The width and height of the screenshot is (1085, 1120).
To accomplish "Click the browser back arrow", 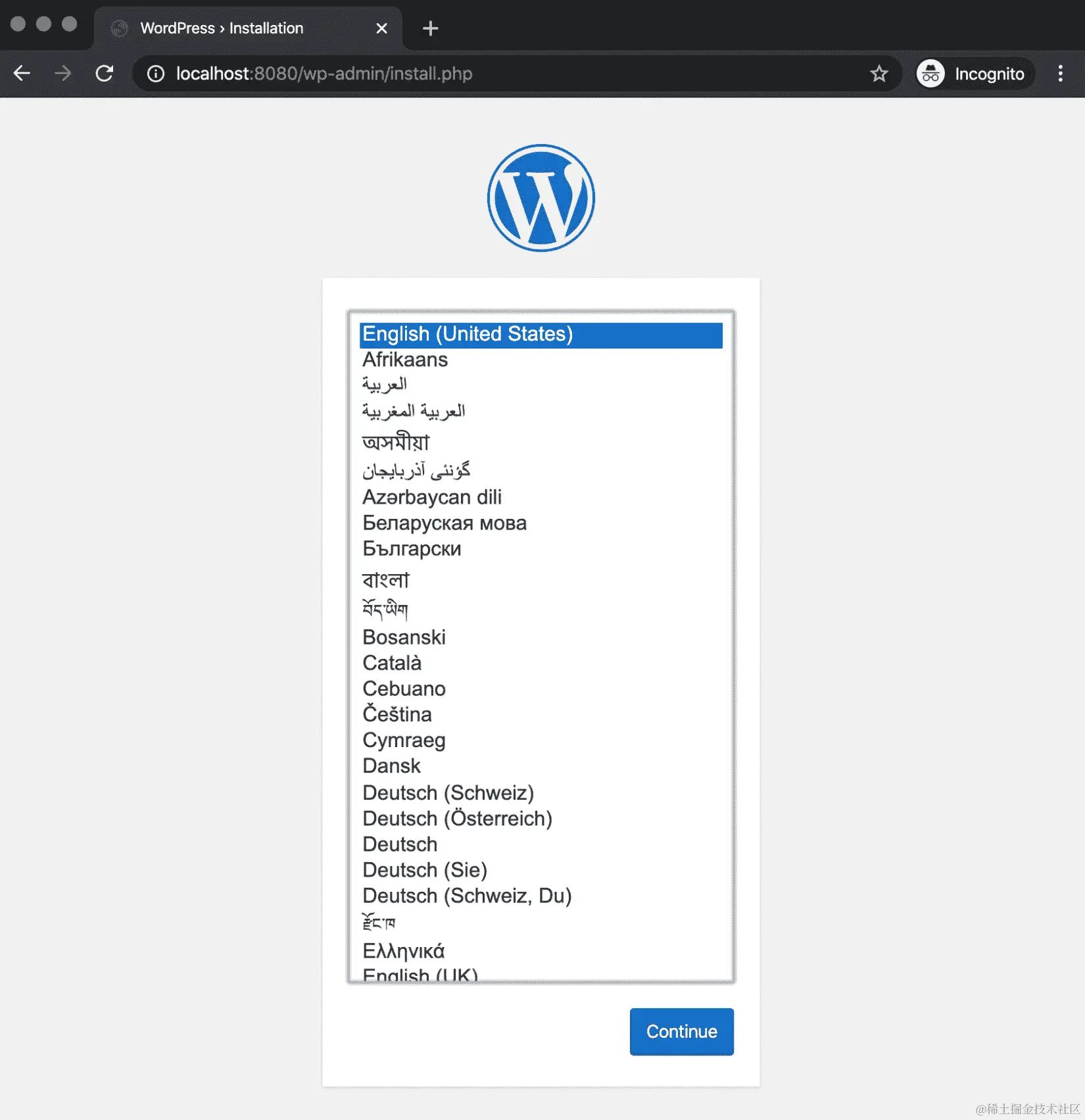I will click(22, 74).
